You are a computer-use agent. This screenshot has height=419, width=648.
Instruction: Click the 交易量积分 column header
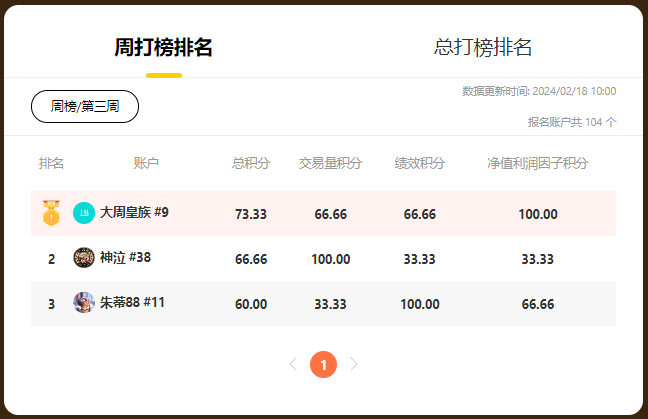pos(331,163)
